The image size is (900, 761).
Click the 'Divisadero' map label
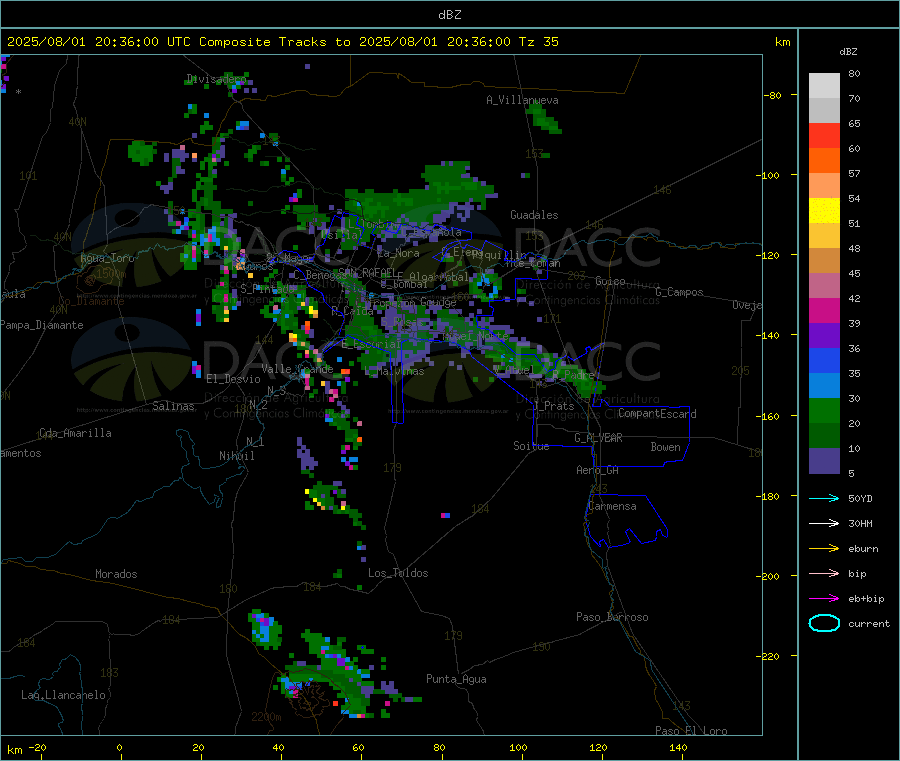(216, 79)
